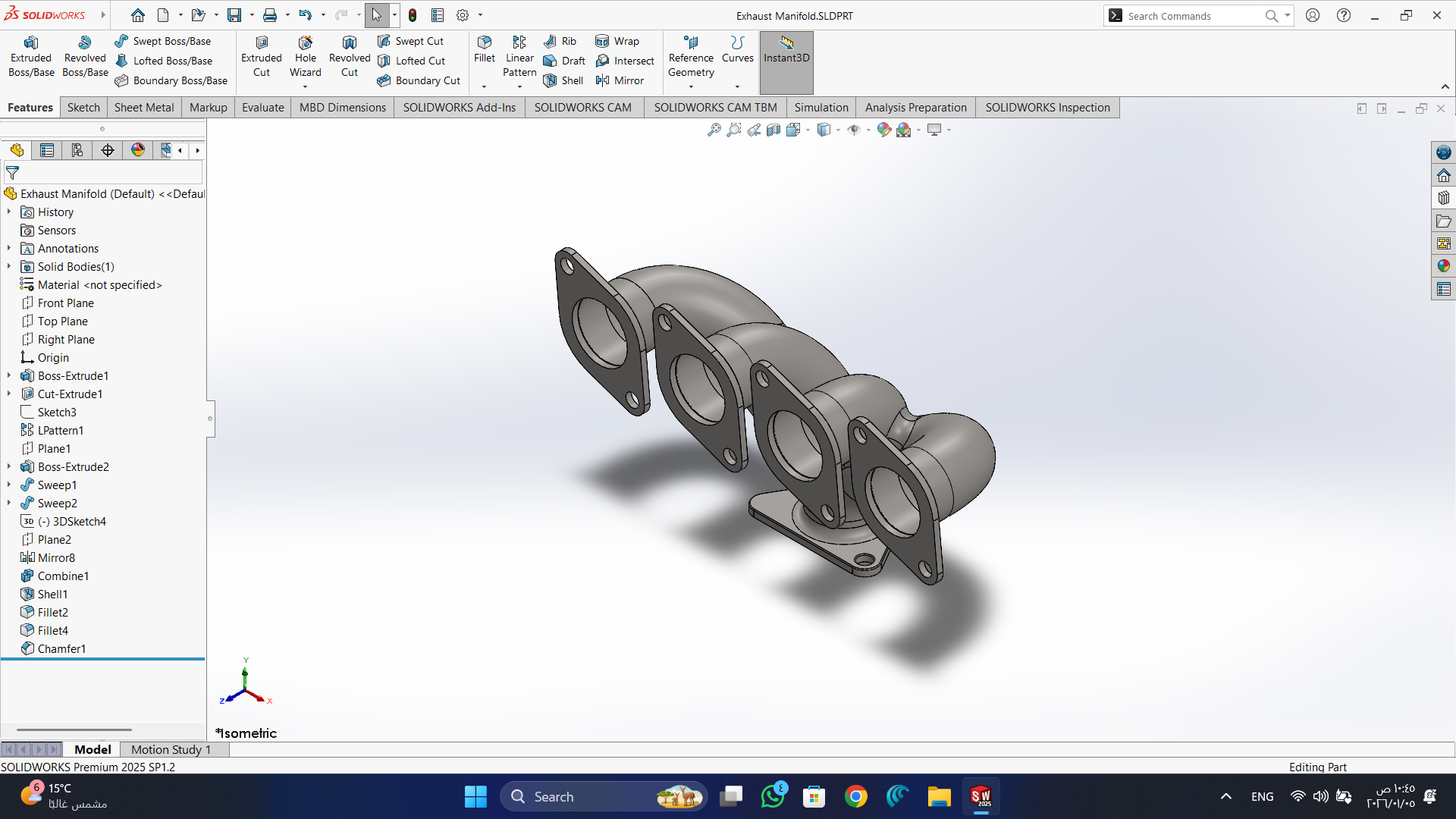Screen dimensions: 1456x819
Task: Expand the Sweep1 feature node
Action: [x=9, y=485]
